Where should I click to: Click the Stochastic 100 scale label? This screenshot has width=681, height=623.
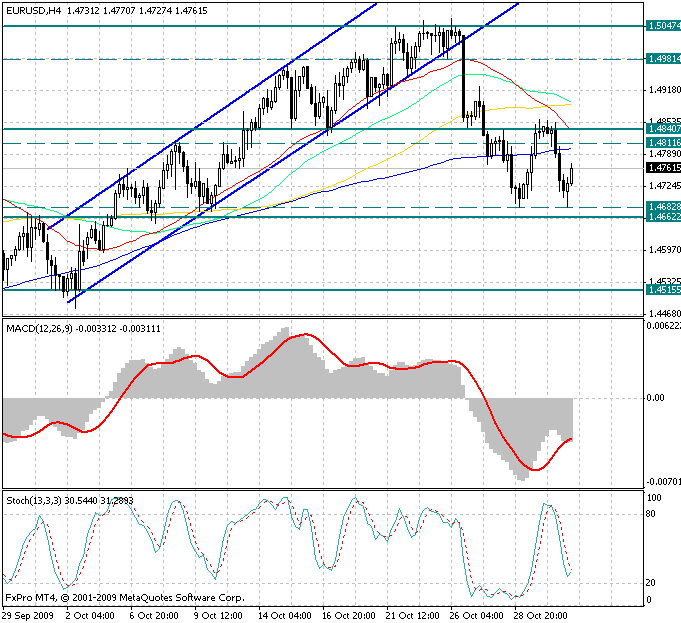[654, 498]
